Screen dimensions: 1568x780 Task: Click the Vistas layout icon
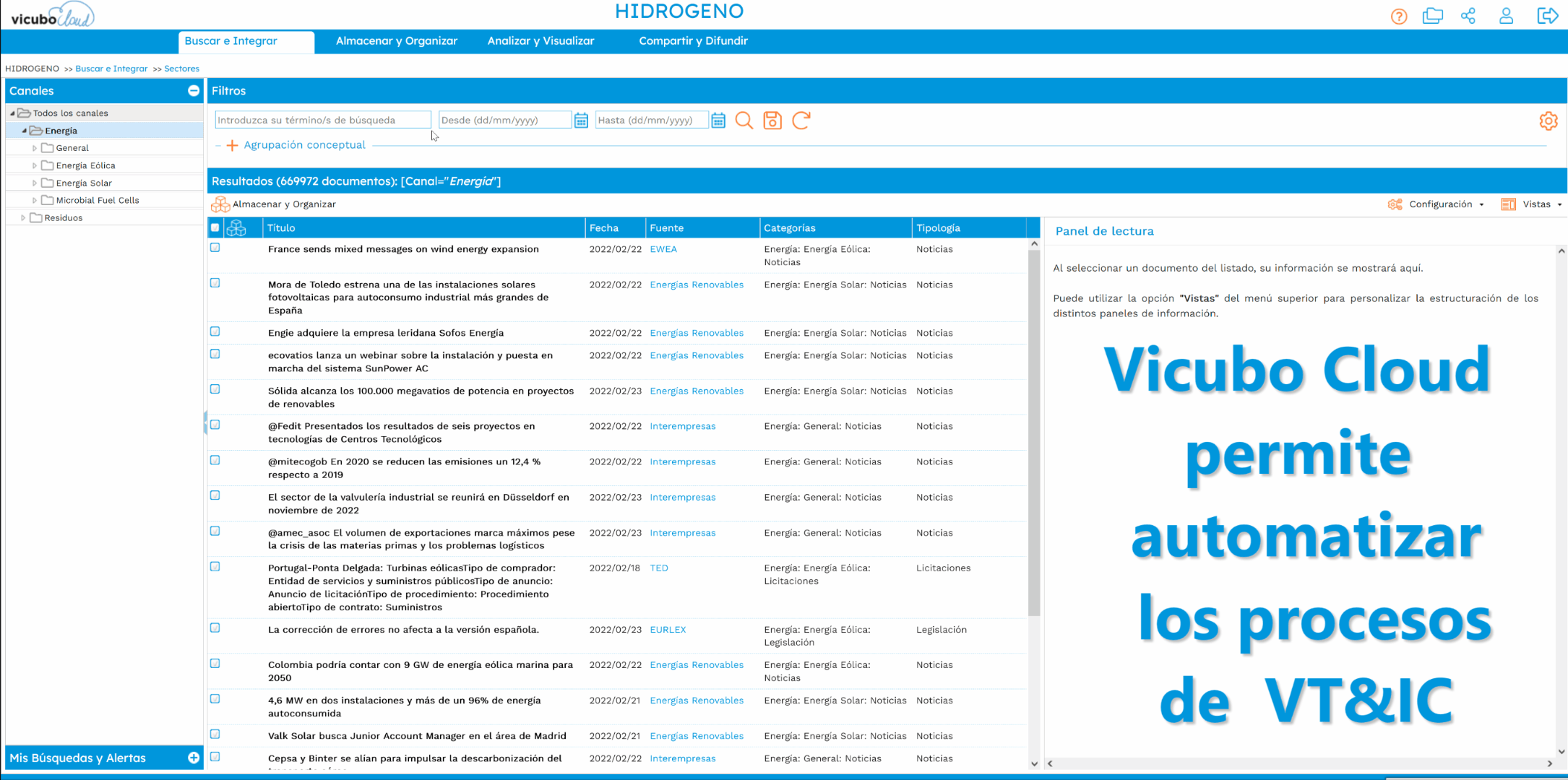(x=1508, y=204)
